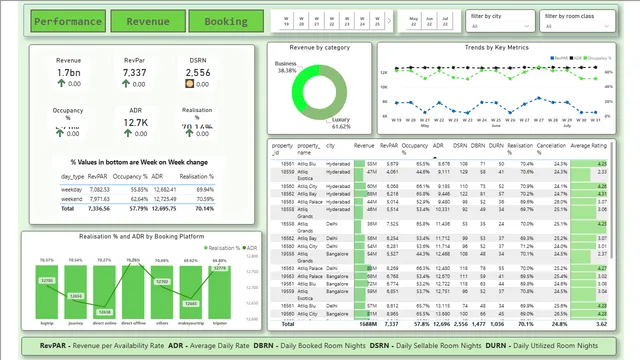640x360 pixels.
Task: Select week W 25 in slicer
Action: (377, 21)
